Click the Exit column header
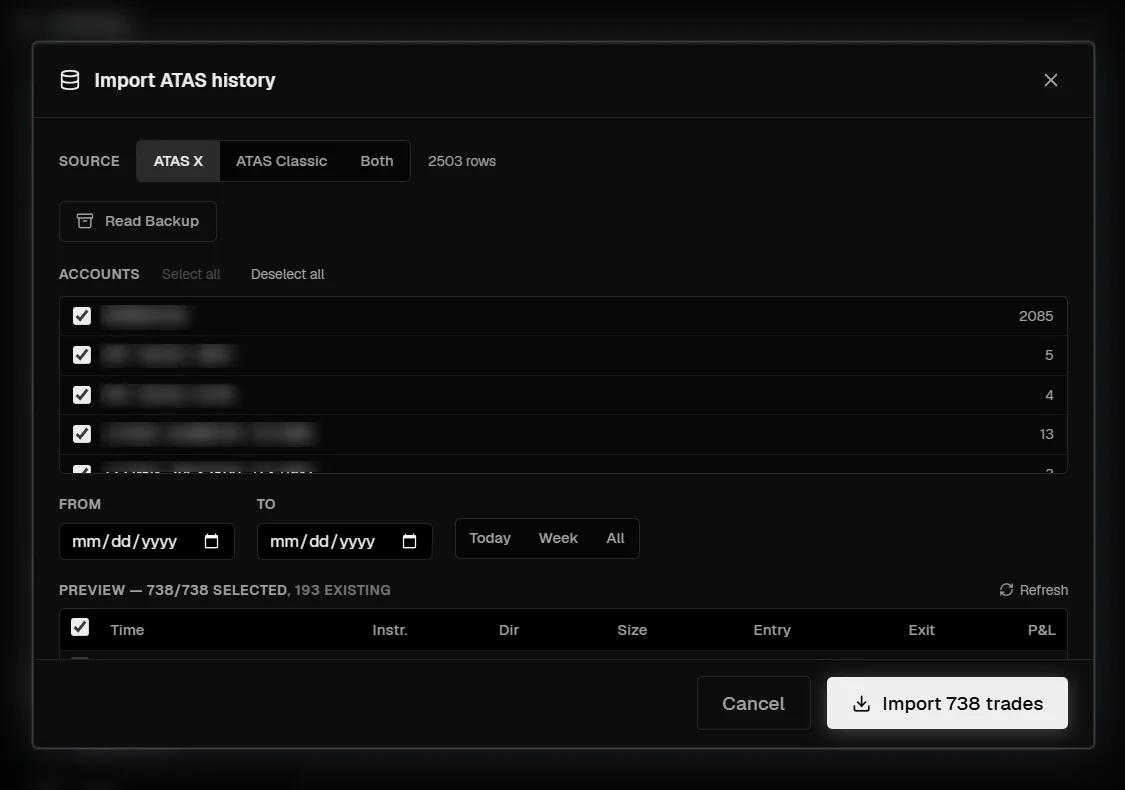This screenshot has width=1125, height=790. [921, 630]
